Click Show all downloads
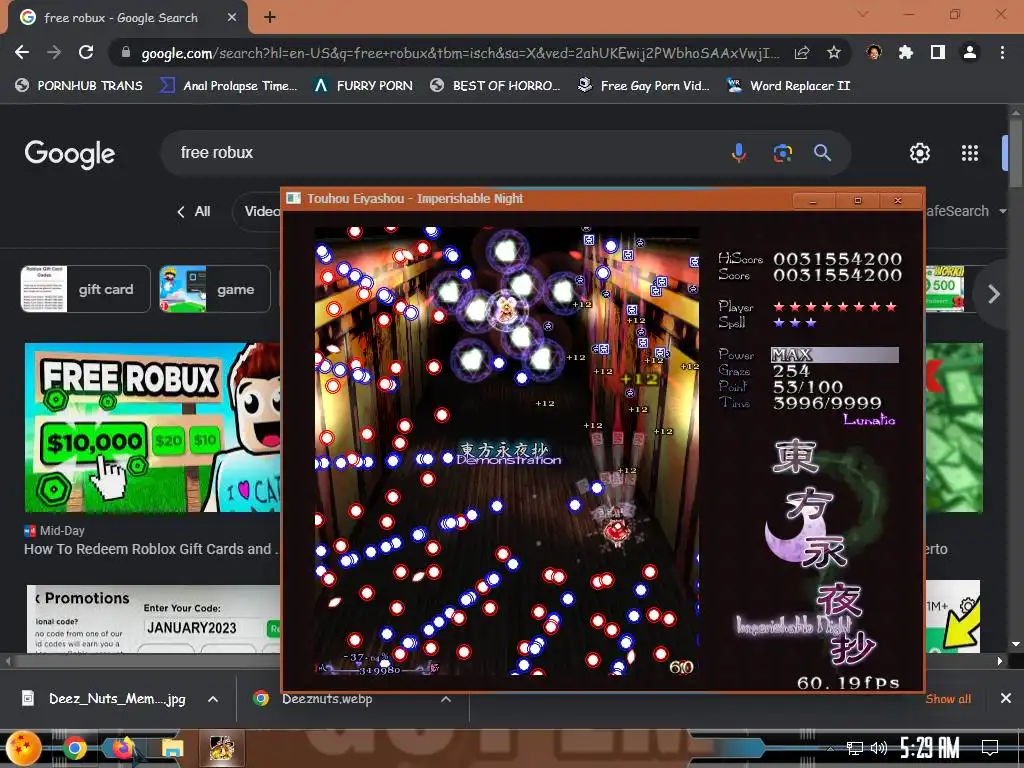This screenshot has width=1024, height=768. [948, 699]
